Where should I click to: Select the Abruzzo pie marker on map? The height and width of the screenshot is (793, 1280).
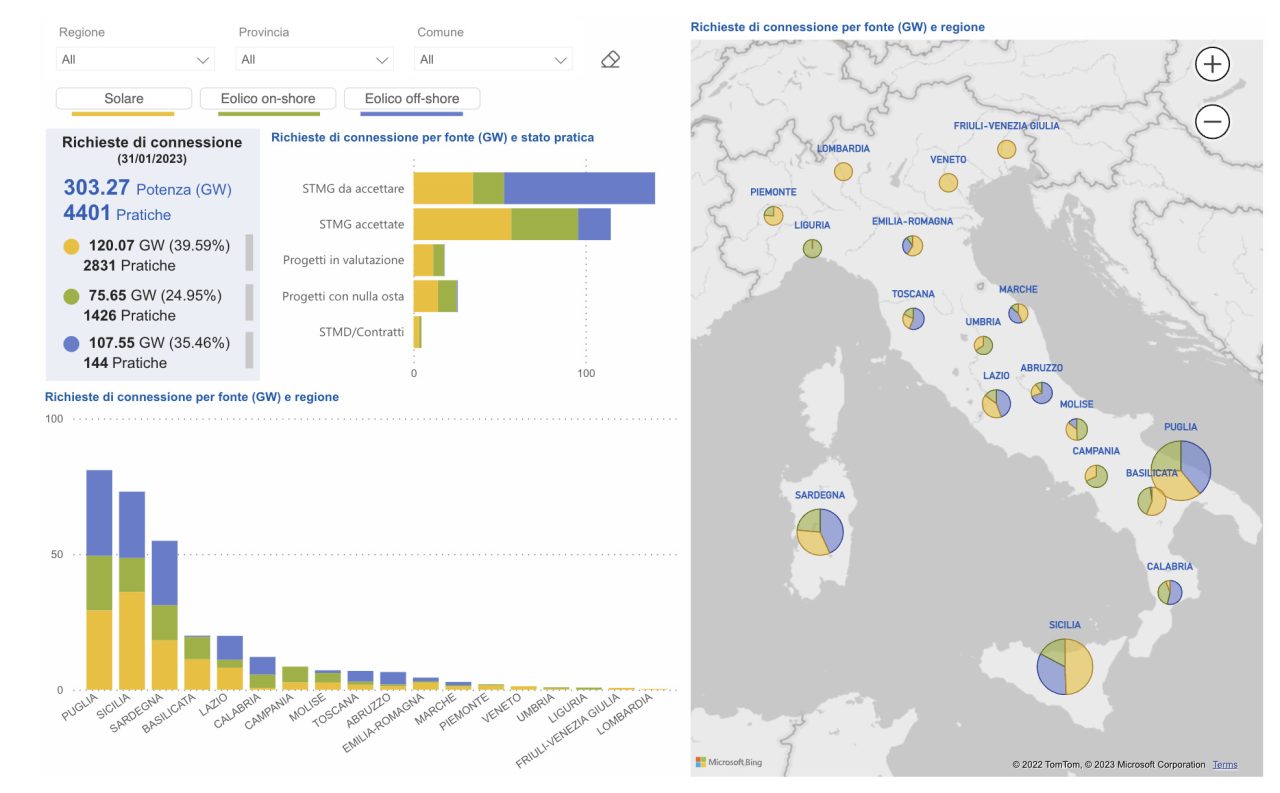[x=1042, y=392]
